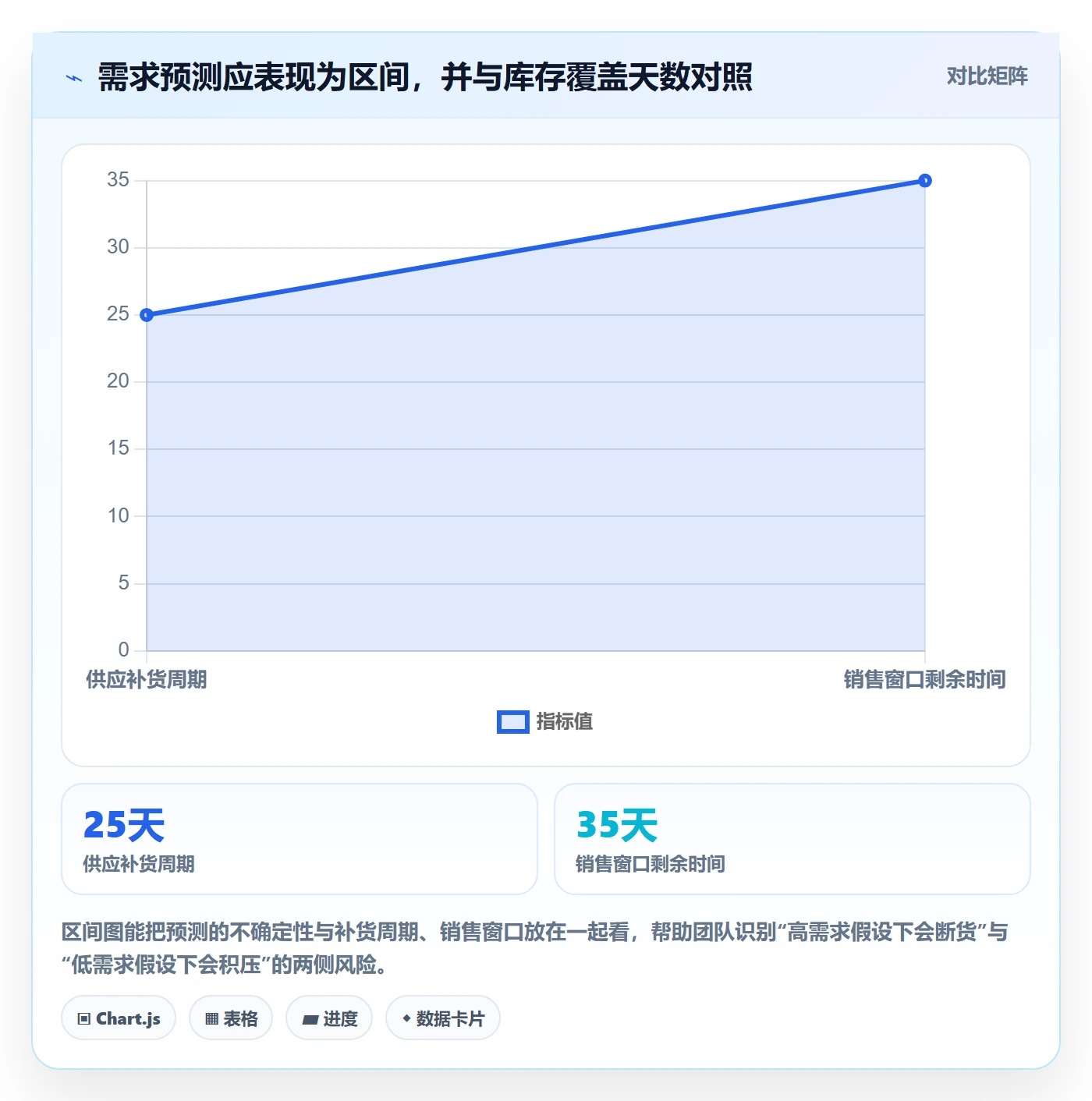Click the 销售窗口剩余时间 label under 35天
Image resolution: width=1092 pixels, height=1101 pixels.
tap(651, 864)
